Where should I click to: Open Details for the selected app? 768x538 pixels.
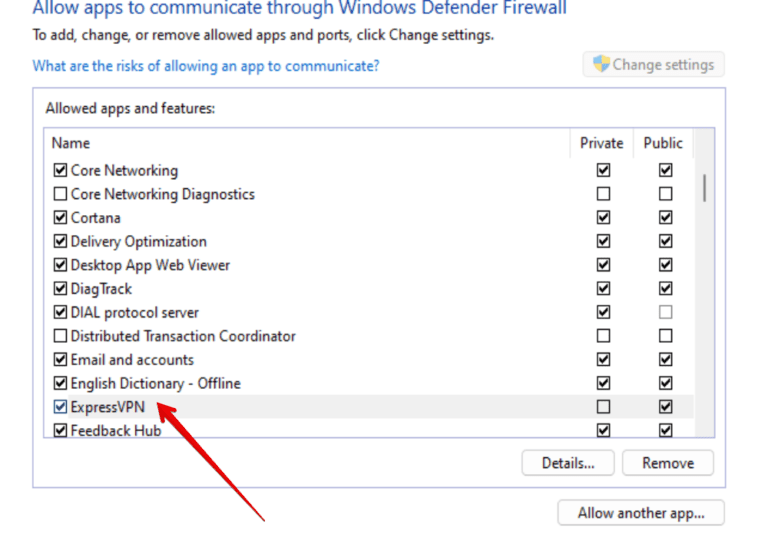pos(568,463)
